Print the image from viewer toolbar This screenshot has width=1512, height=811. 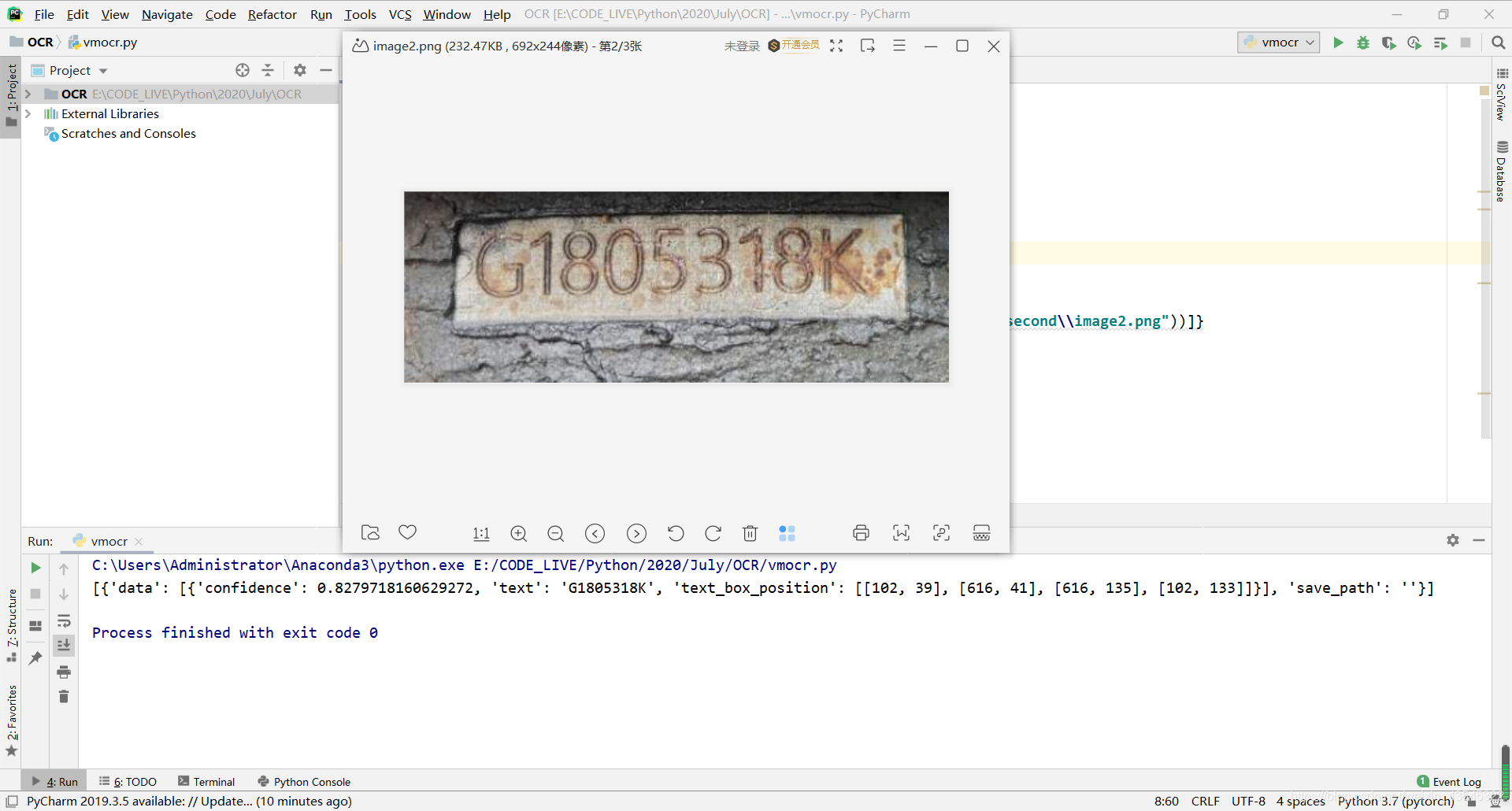coord(861,533)
